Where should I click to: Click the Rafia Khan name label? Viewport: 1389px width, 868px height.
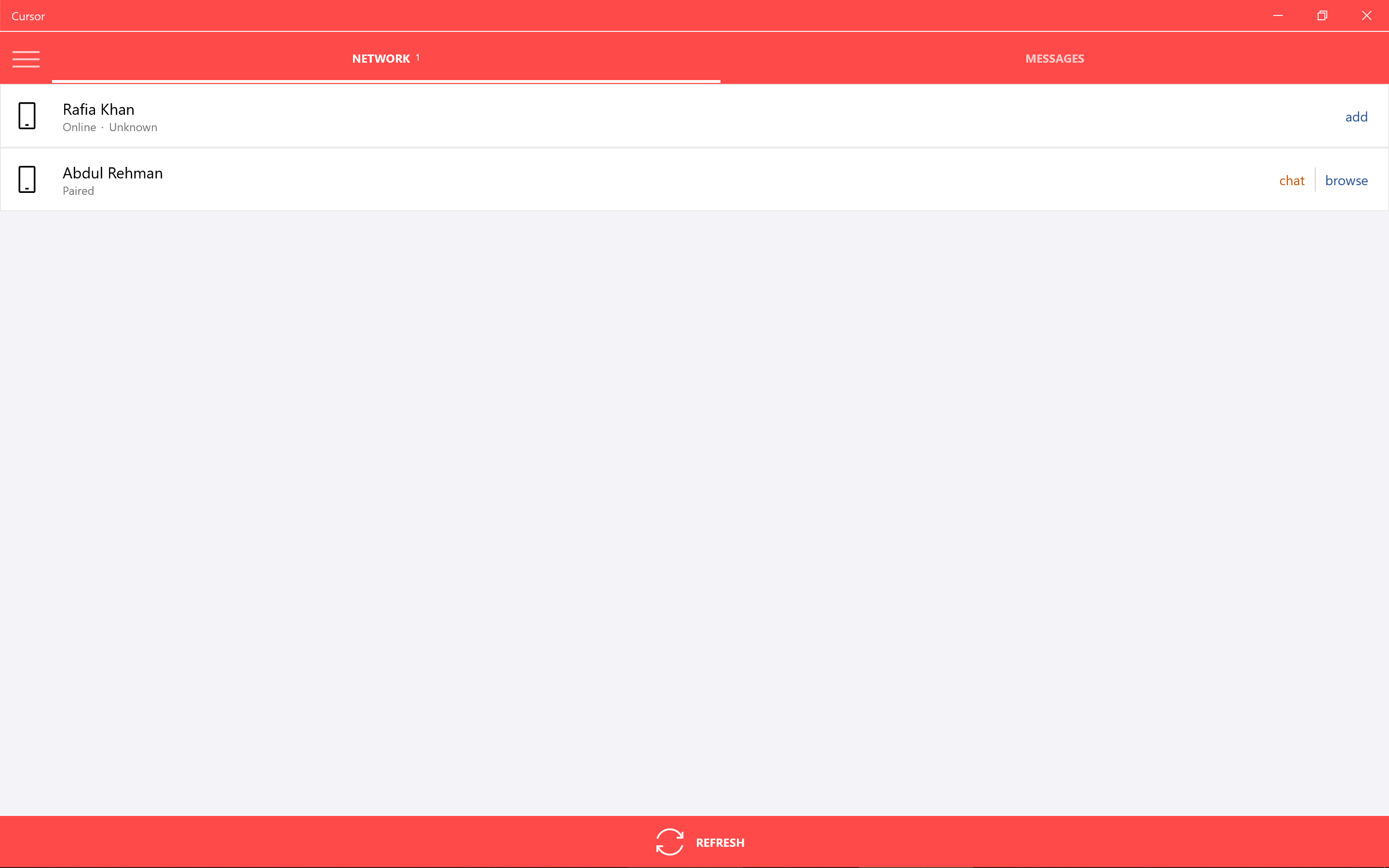[97, 109]
